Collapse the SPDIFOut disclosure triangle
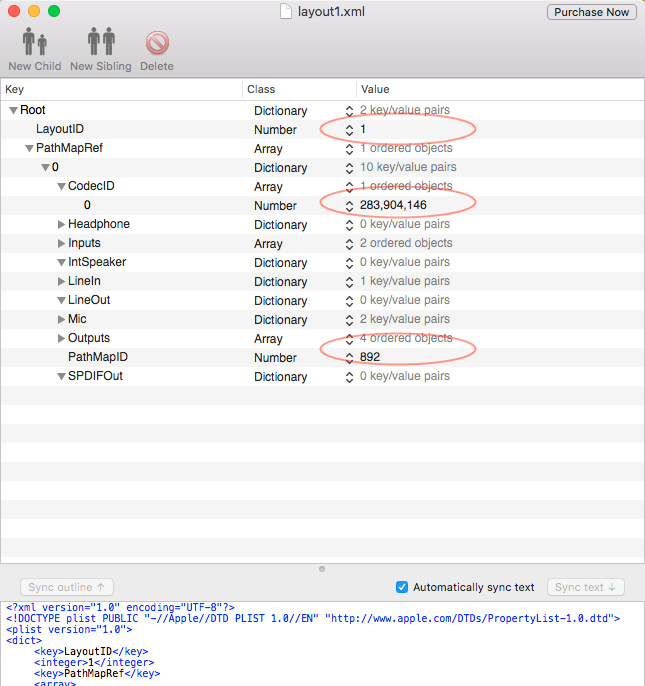Viewport: 645px width, 686px height. pos(62,377)
